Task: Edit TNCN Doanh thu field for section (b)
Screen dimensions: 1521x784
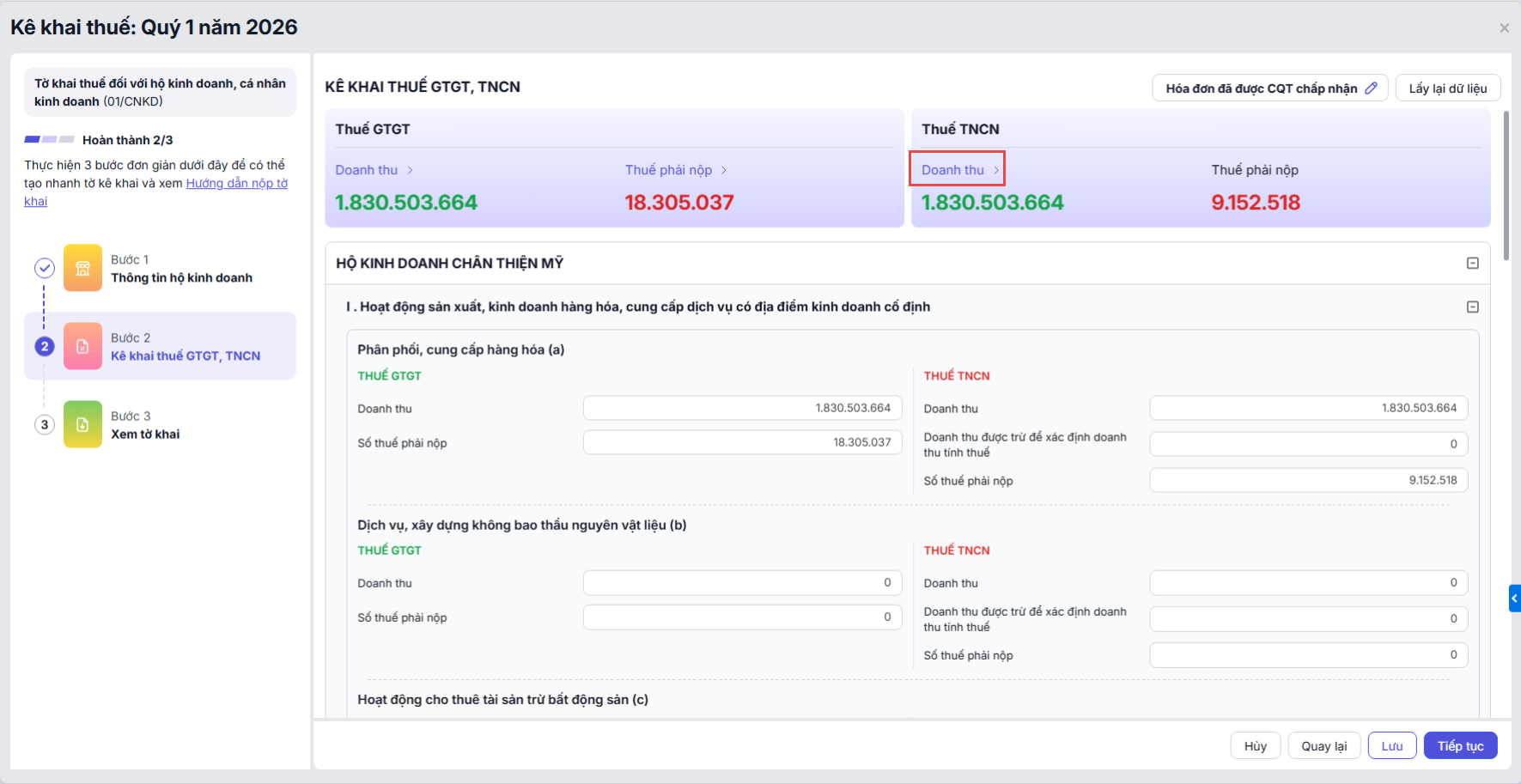Action: pos(1309,582)
